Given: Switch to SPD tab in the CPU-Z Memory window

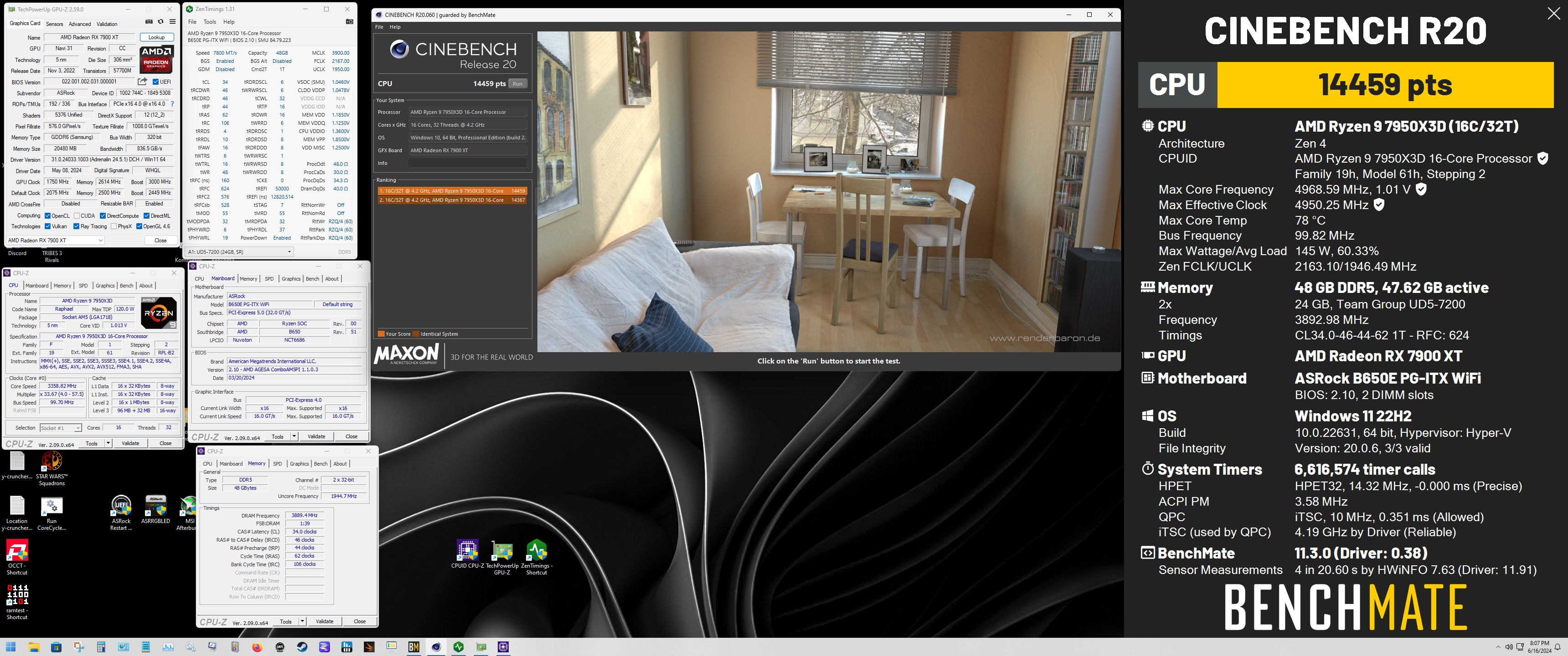Looking at the screenshot, I should (x=278, y=464).
